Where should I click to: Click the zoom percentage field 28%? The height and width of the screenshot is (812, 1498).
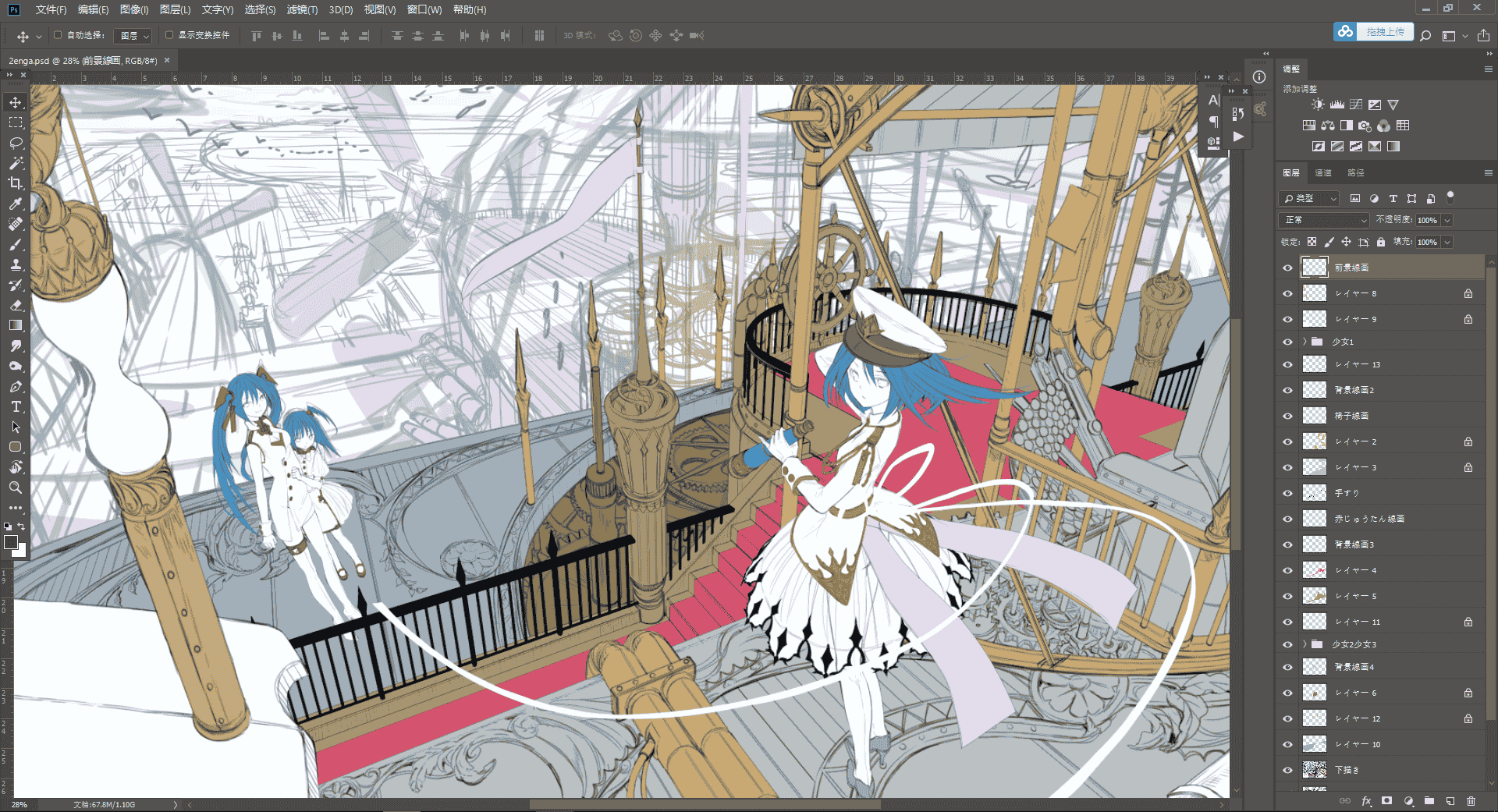[x=20, y=804]
